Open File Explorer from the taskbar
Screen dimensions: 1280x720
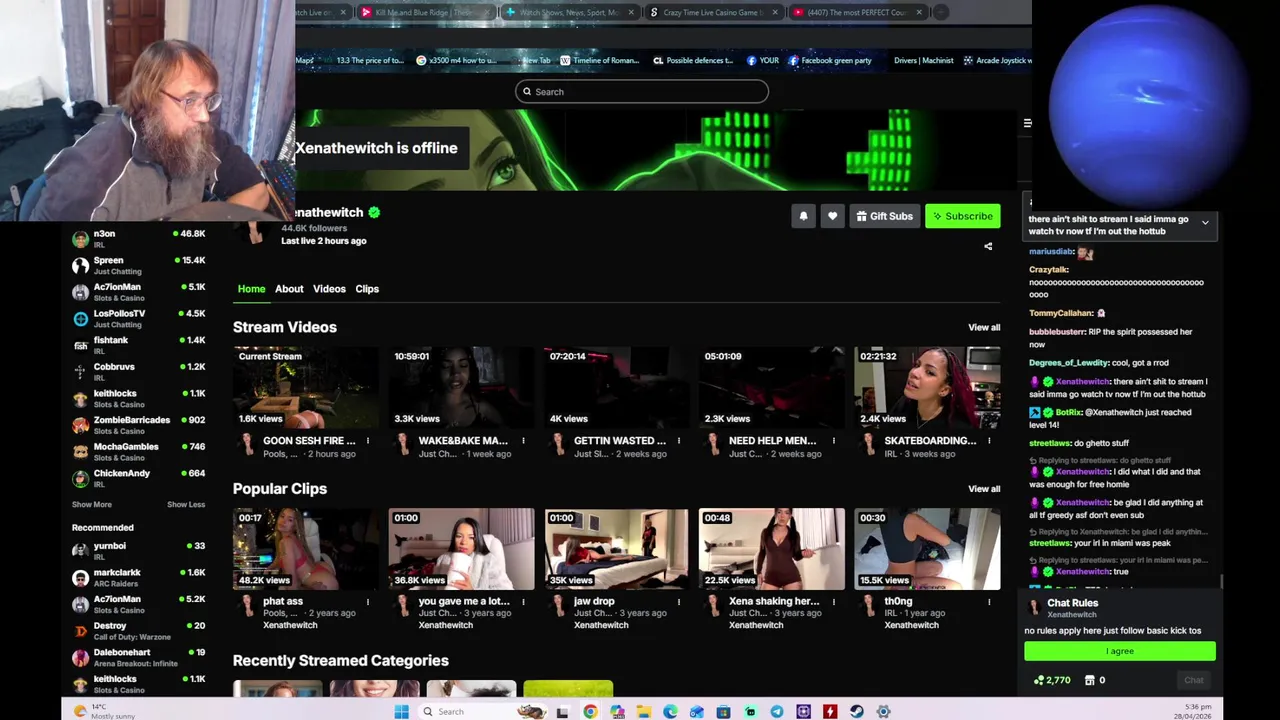point(643,712)
